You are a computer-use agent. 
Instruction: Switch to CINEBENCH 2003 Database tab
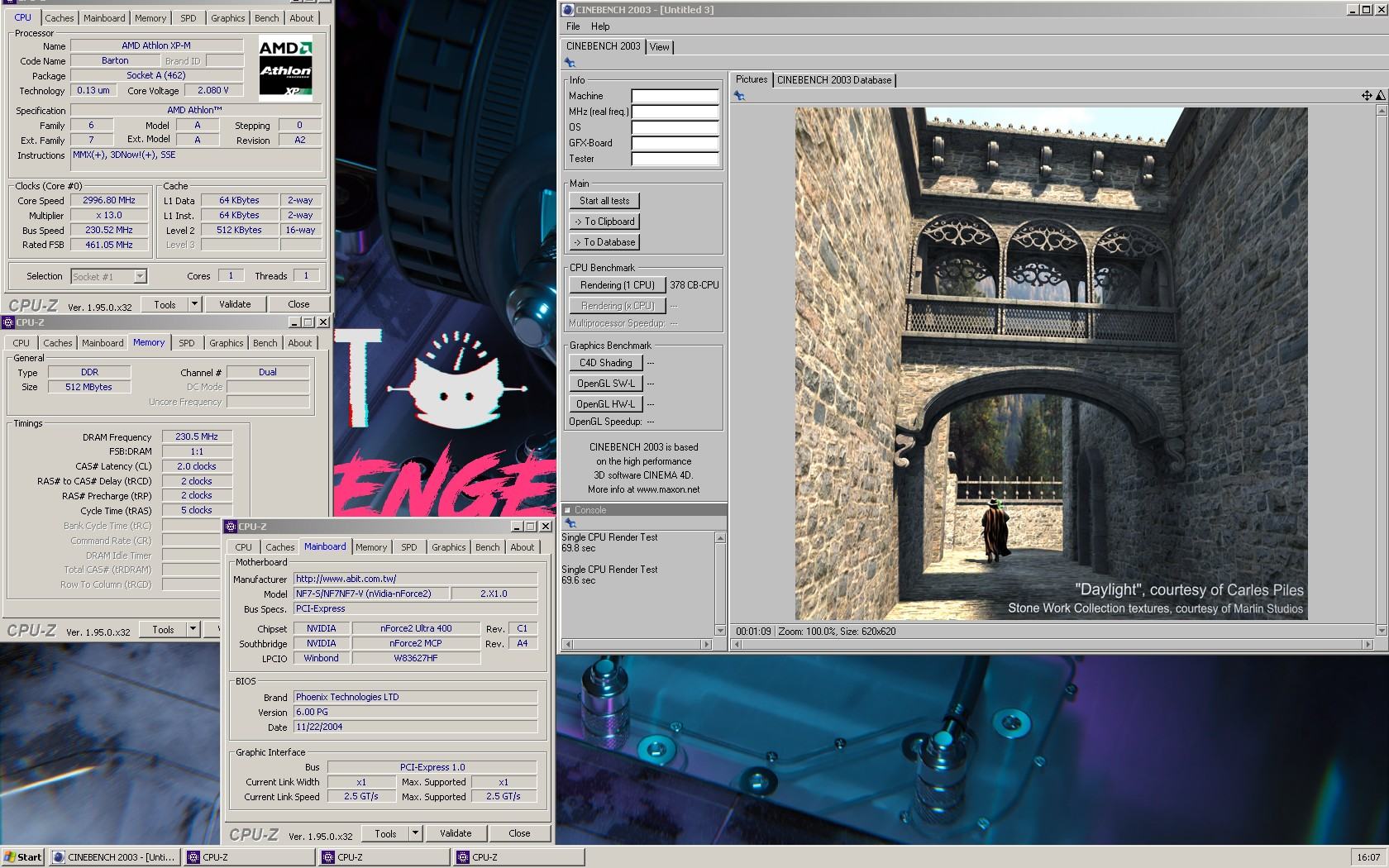point(834,80)
